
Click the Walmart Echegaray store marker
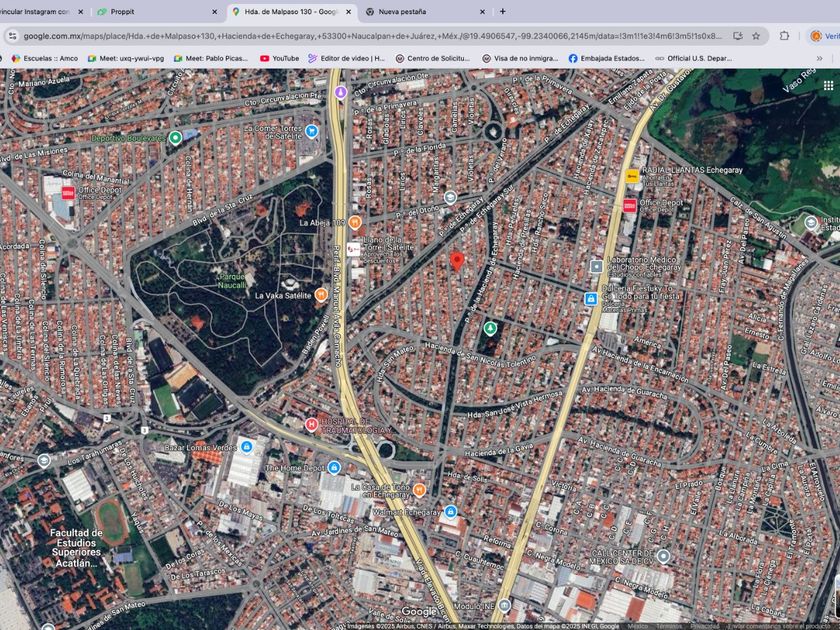tap(451, 511)
